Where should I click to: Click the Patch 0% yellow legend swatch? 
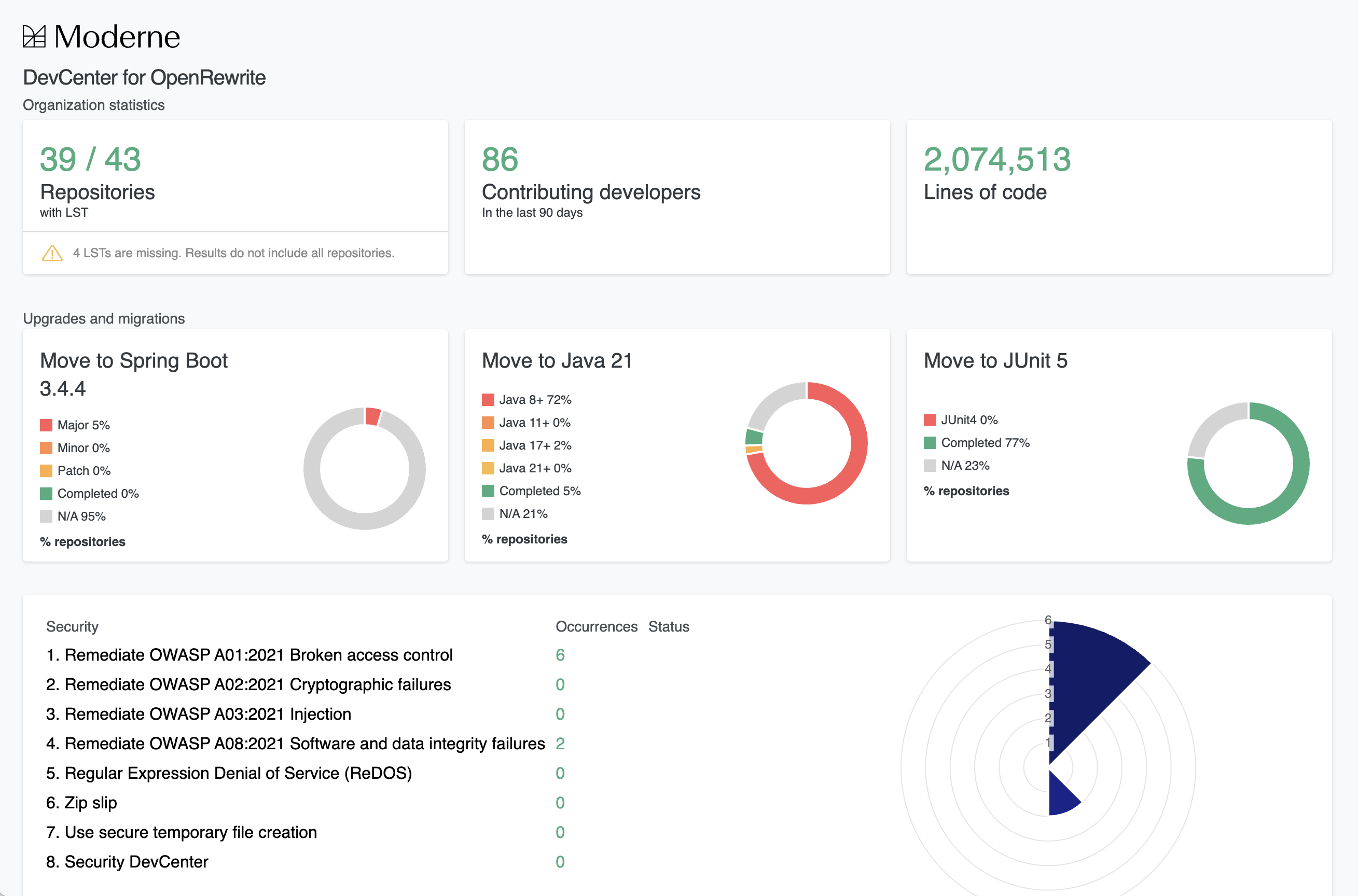[46, 471]
